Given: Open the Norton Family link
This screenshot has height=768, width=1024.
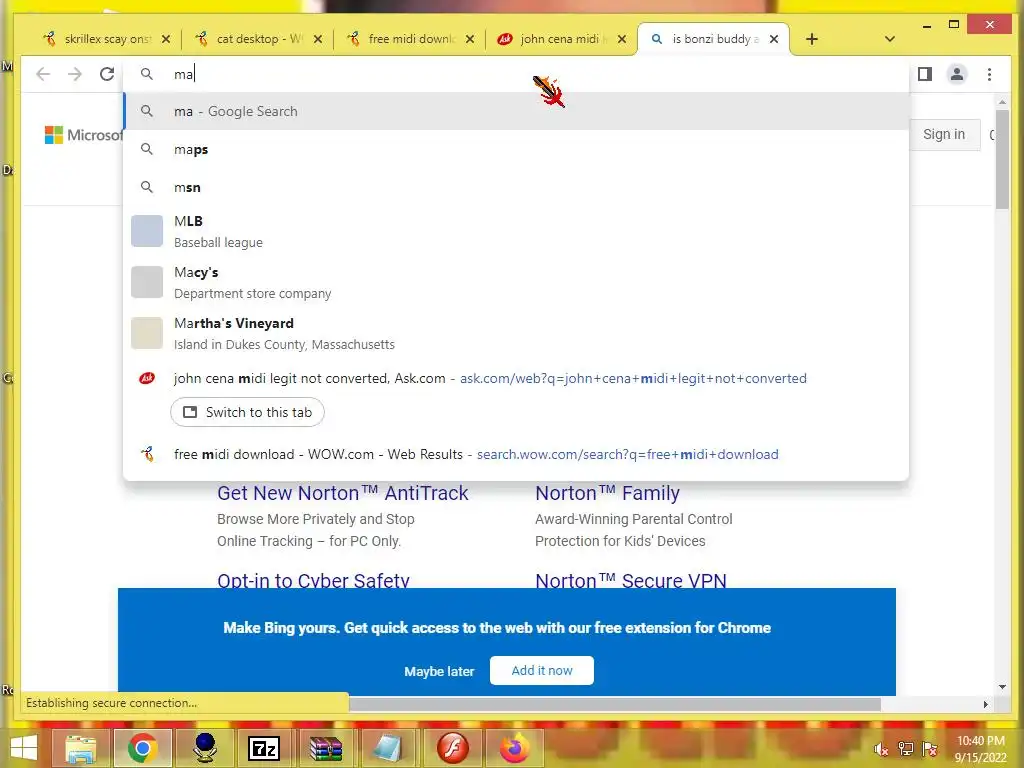Looking at the screenshot, I should (x=607, y=493).
